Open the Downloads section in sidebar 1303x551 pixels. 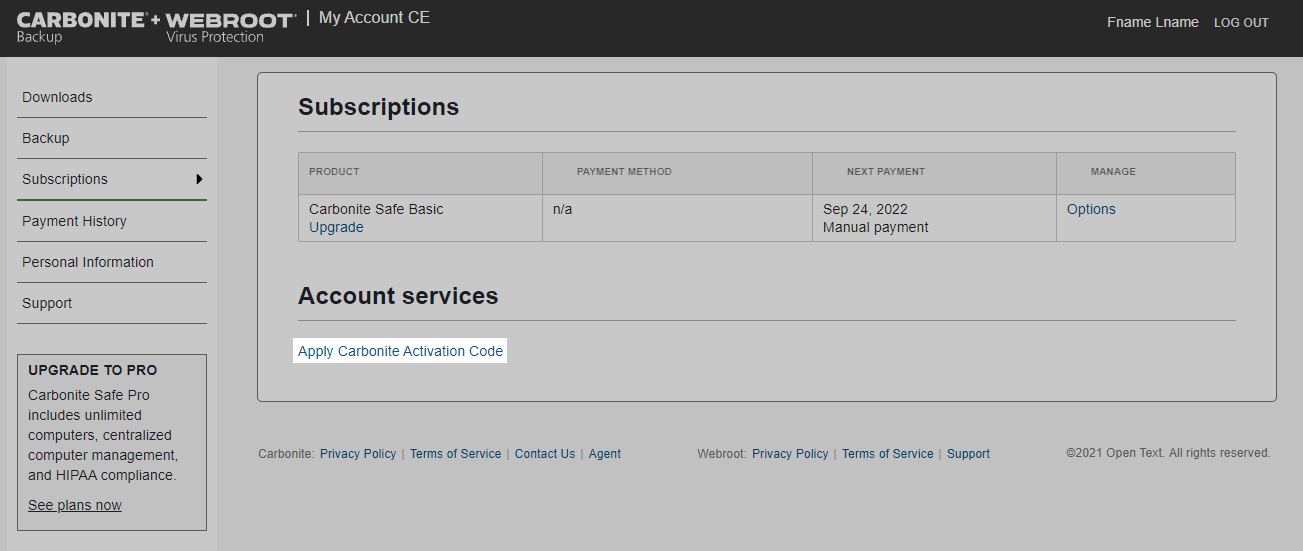pos(57,97)
